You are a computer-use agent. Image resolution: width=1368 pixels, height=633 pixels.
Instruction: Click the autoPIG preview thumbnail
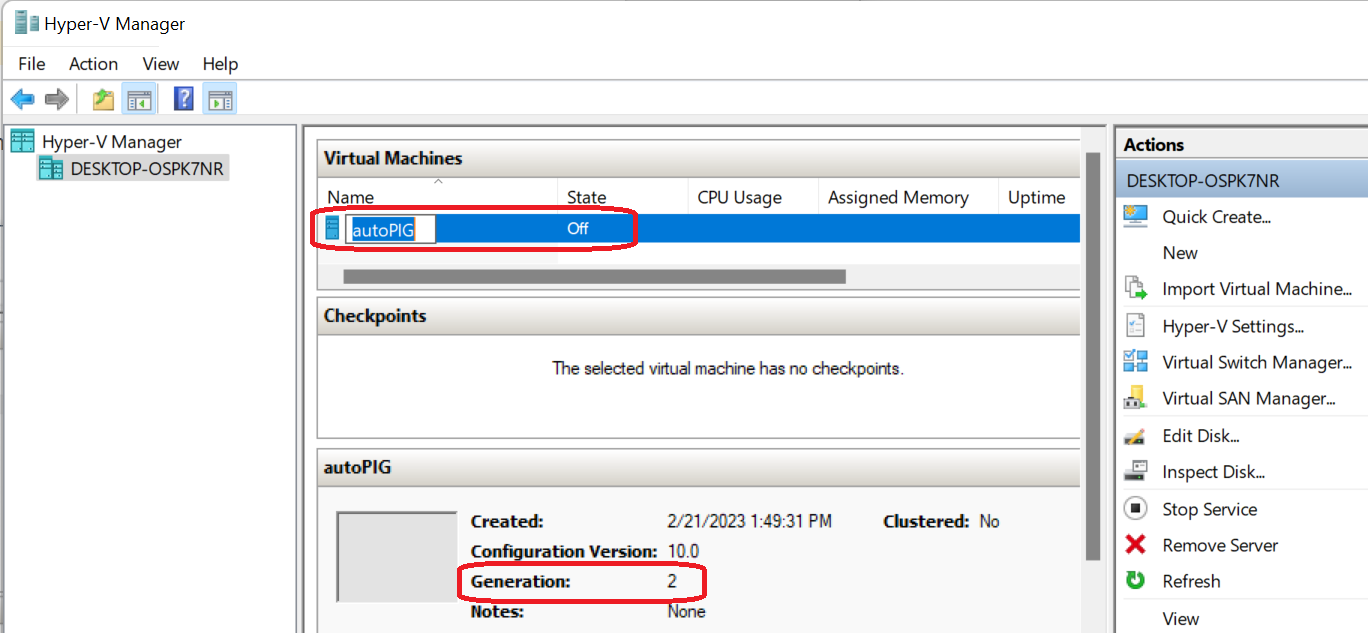tap(397, 558)
